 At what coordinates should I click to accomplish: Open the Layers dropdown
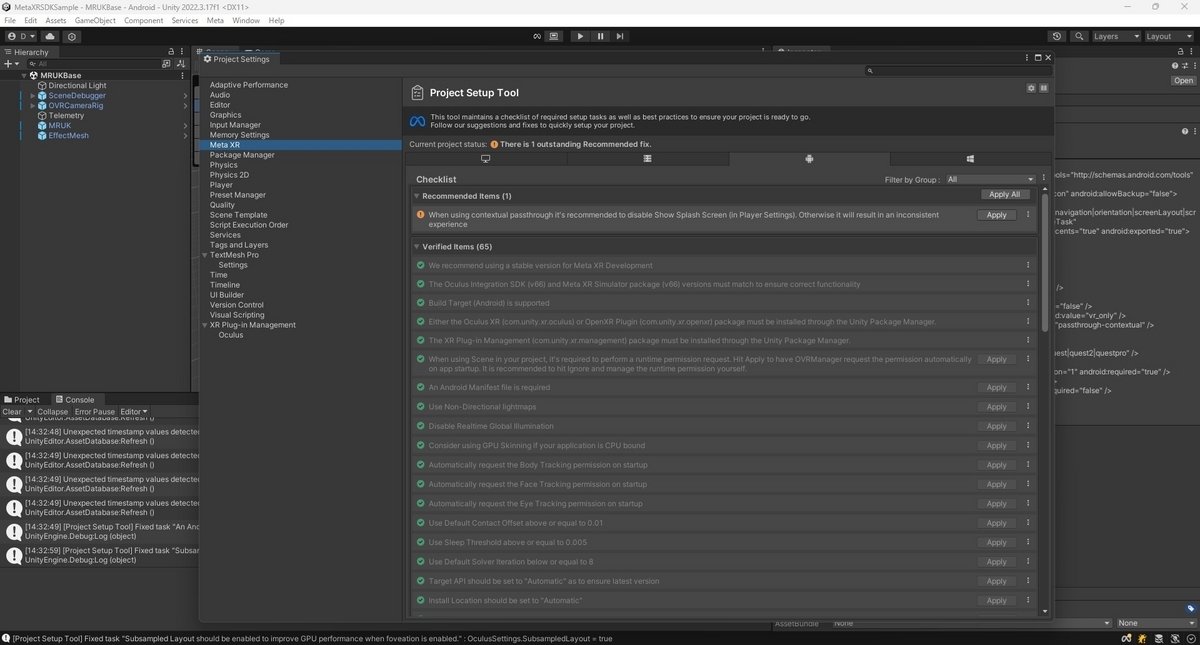[x=1116, y=36]
